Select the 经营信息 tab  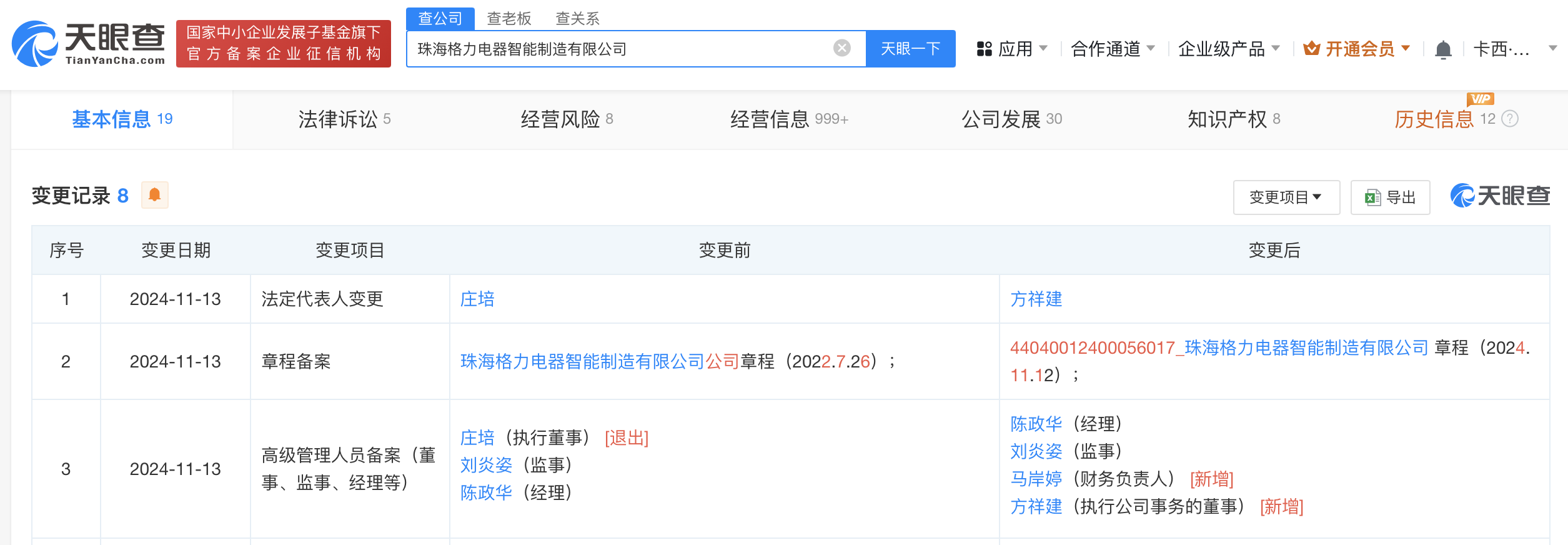point(789,119)
